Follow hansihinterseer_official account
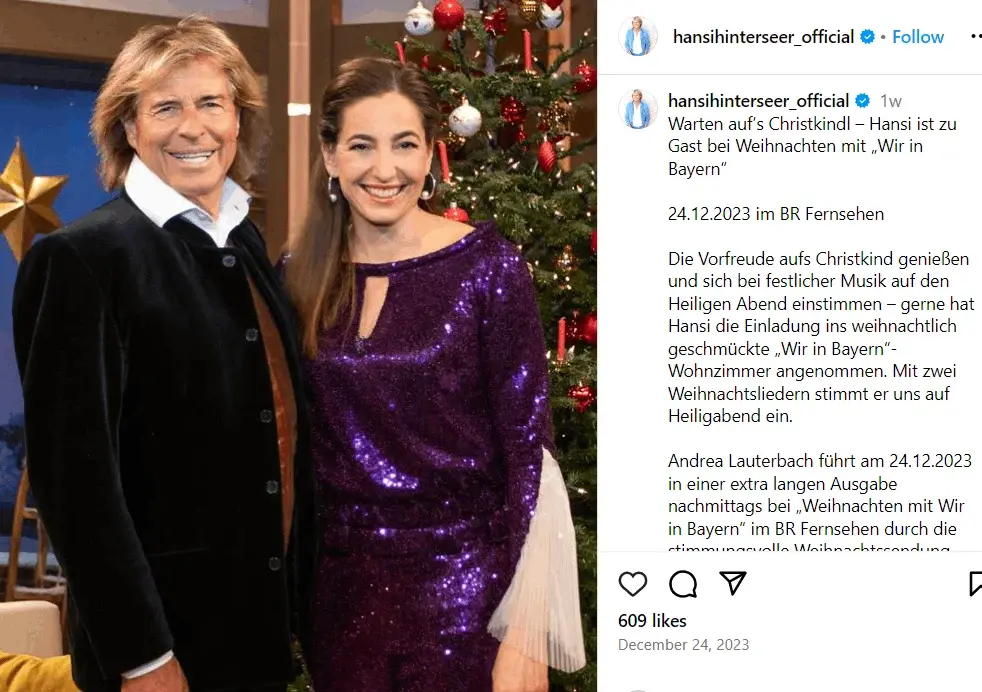The width and height of the screenshot is (982, 692). pos(917,37)
